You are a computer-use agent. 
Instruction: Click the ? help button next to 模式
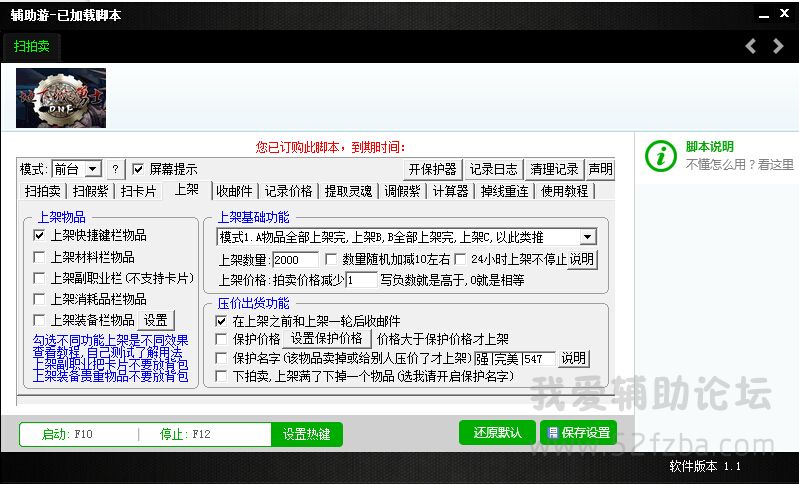point(115,169)
